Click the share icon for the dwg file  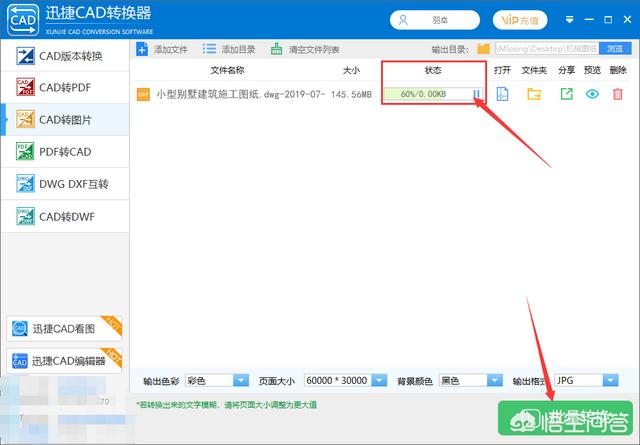pos(565,94)
